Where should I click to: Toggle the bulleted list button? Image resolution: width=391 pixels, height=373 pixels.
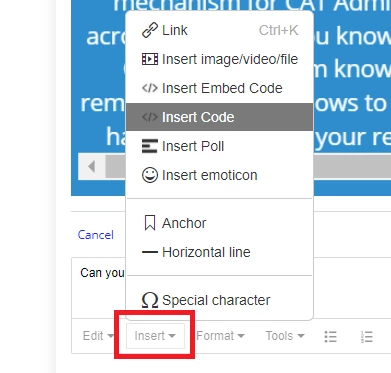click(330, 336)
